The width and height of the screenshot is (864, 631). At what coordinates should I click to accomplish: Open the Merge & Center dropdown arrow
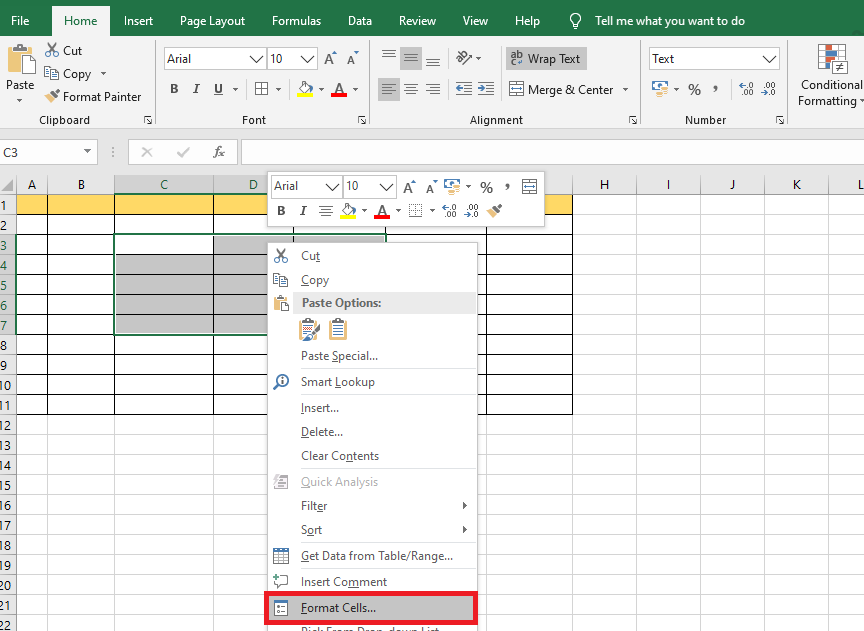(626, 89)
